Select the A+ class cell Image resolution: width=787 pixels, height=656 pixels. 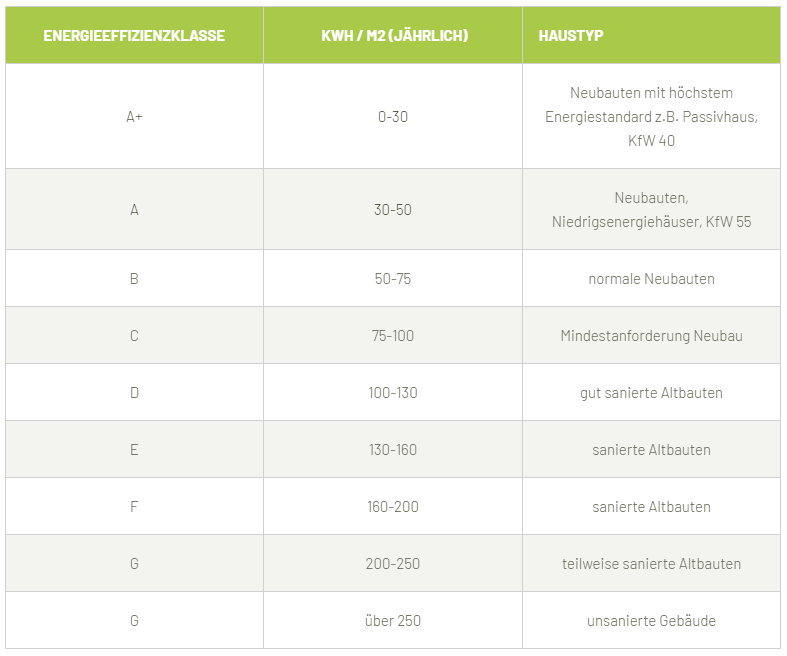pos(134,116)
